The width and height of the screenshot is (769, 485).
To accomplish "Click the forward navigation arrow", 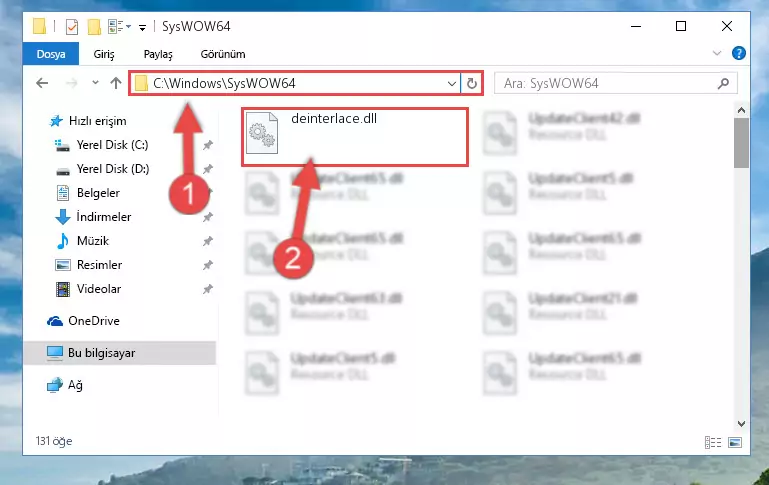I will [72, 83].
